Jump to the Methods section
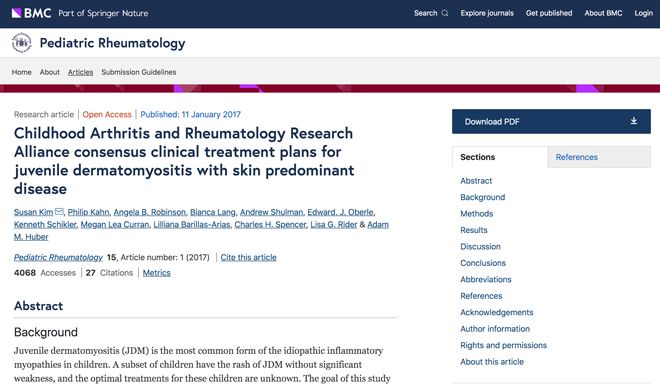The height and width of the screenshot is (384, 660). pyautogui.click(x=476, y=213)
